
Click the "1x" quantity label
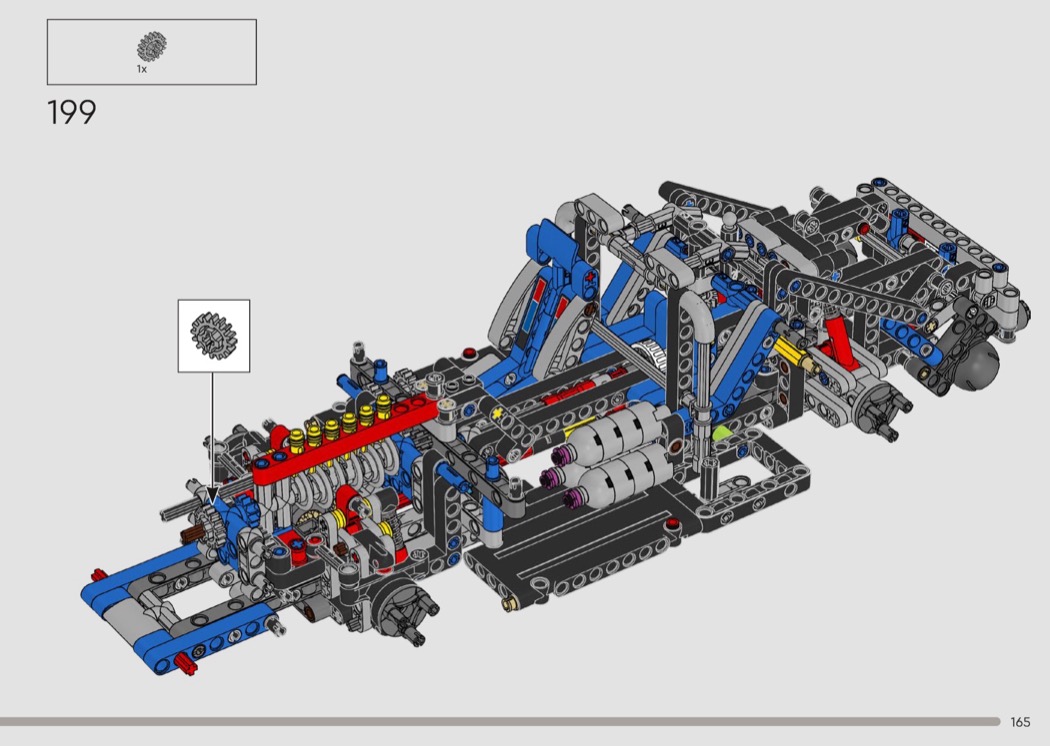(142, 69)
